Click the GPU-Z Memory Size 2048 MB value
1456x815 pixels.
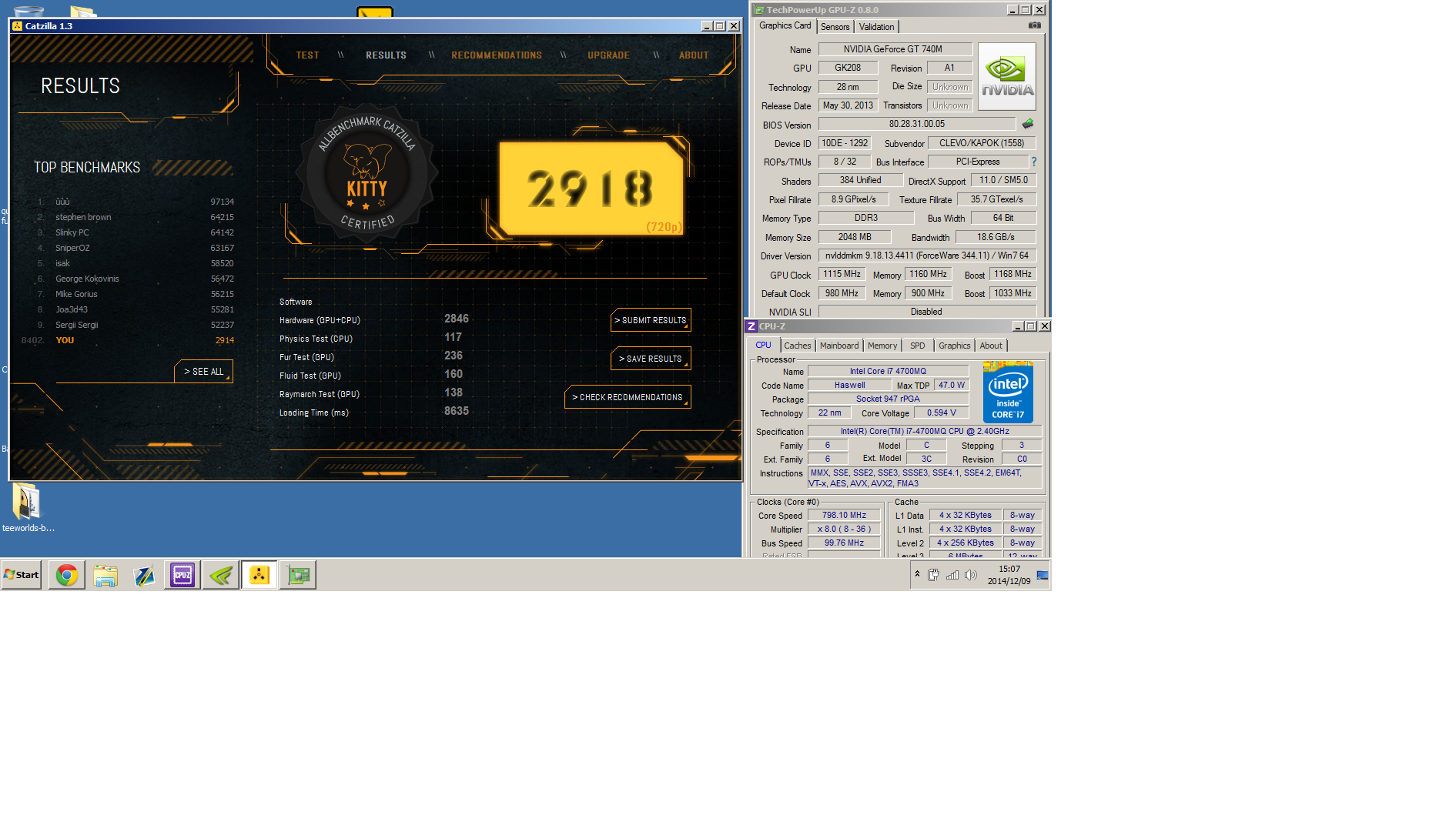coord(855,237)
